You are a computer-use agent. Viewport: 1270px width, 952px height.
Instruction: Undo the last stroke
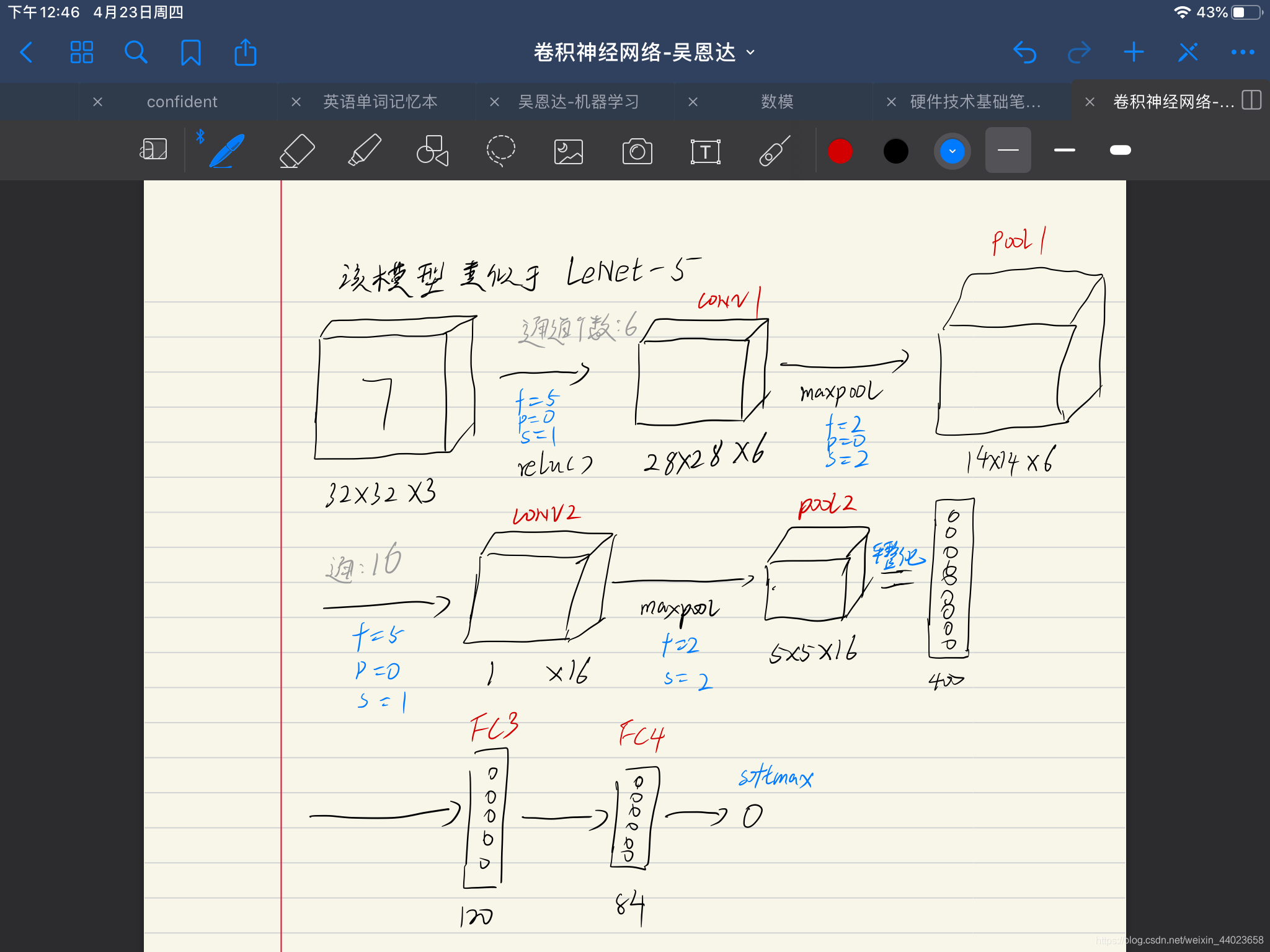coord(1026,52)
